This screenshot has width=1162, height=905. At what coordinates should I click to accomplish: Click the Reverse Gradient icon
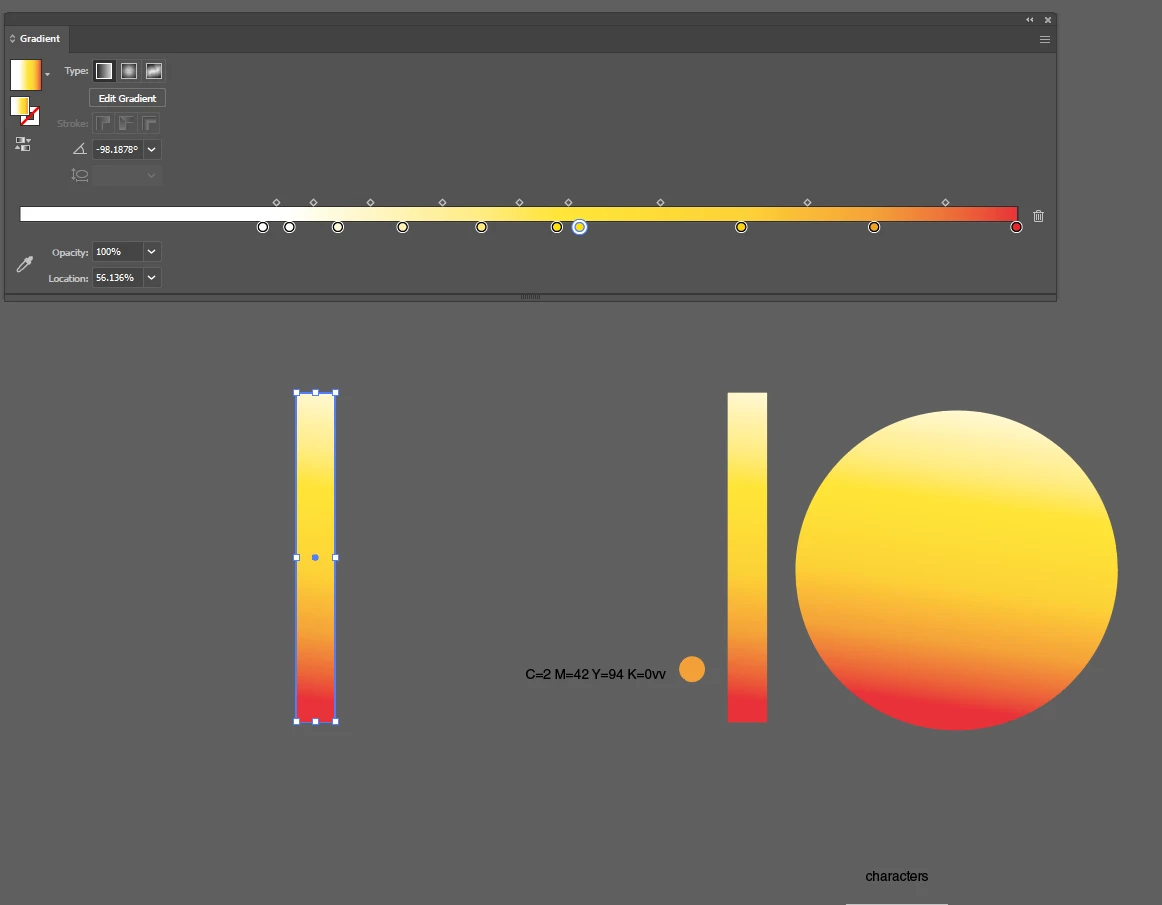[23, 145]
